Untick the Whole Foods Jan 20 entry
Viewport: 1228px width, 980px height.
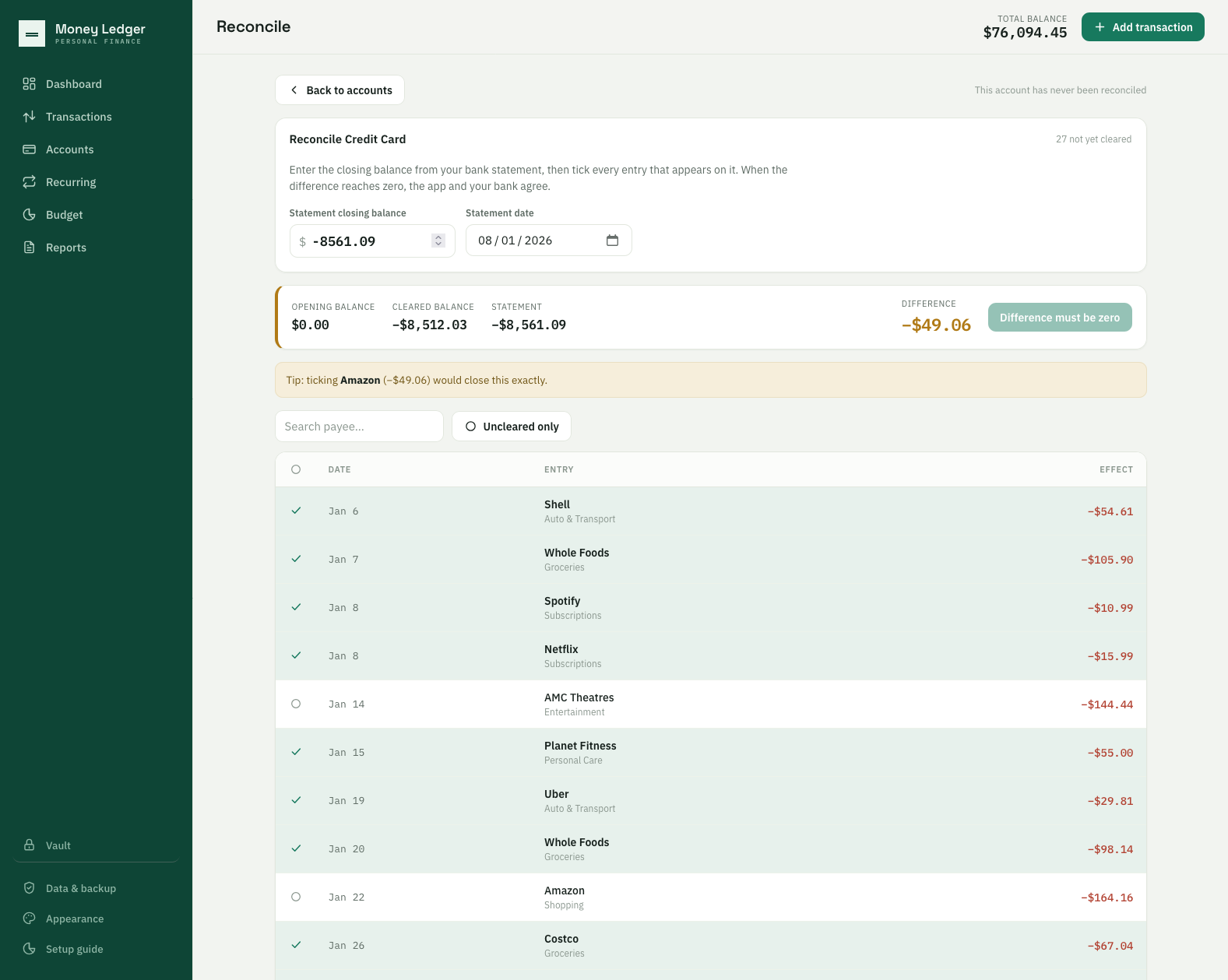(296, 848)
